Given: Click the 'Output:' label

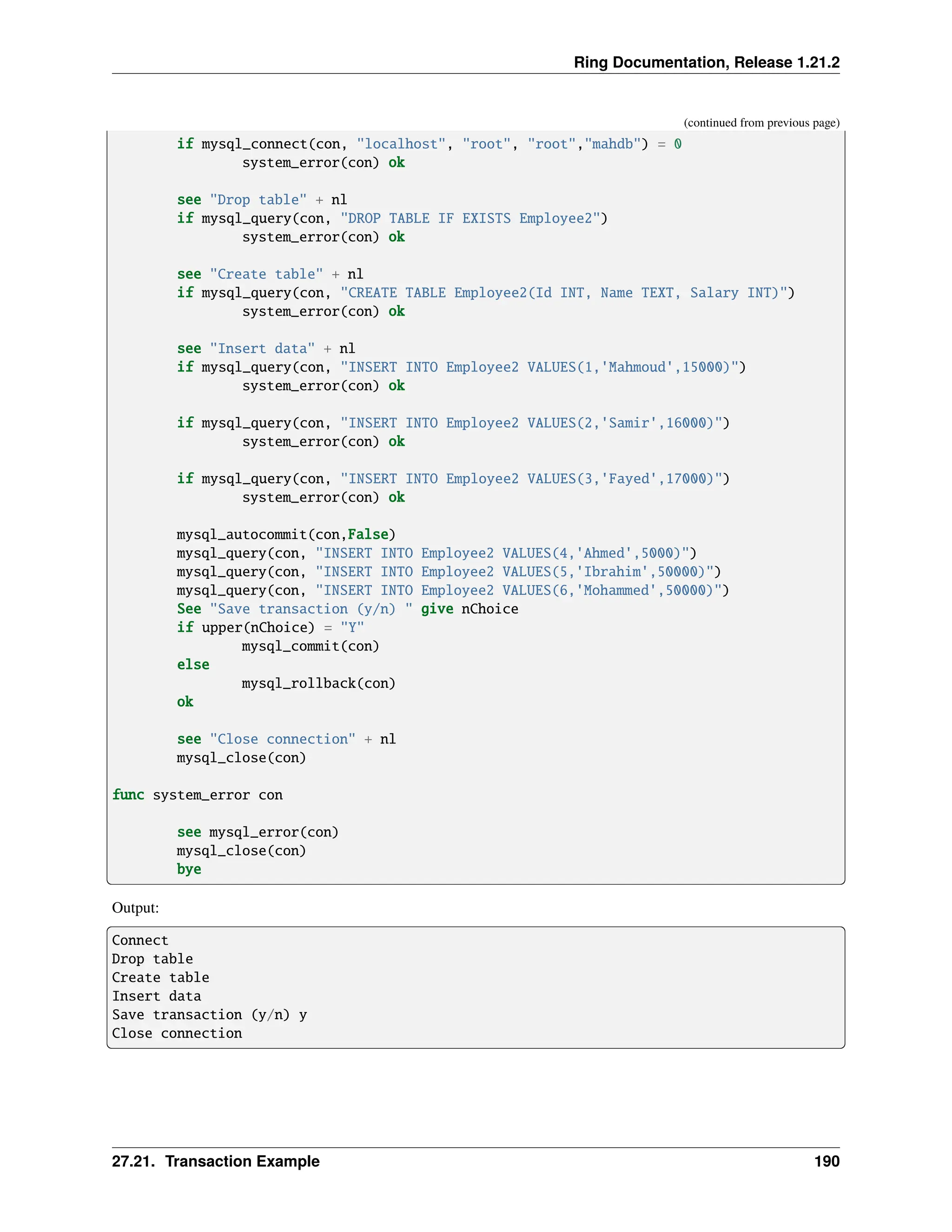Looking at the screenshot, I should pyautogui.click(x=135, y=907).
